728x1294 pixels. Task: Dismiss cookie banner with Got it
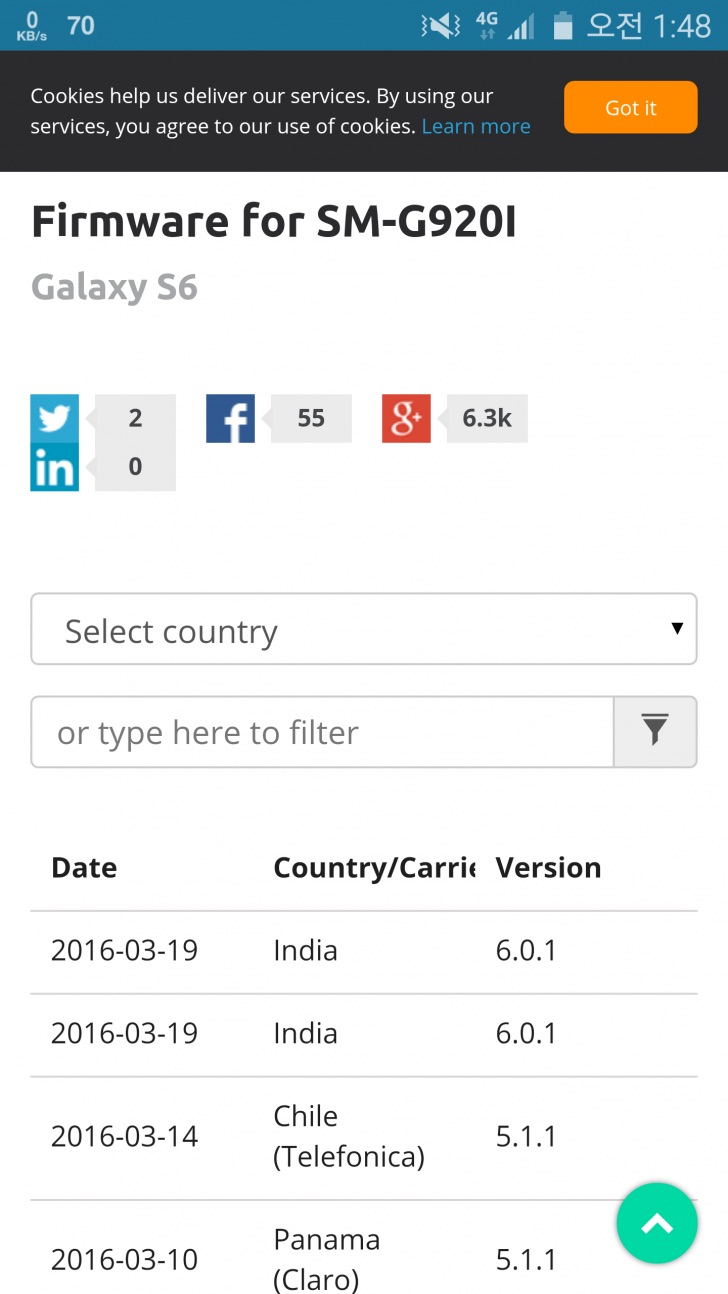630,108
